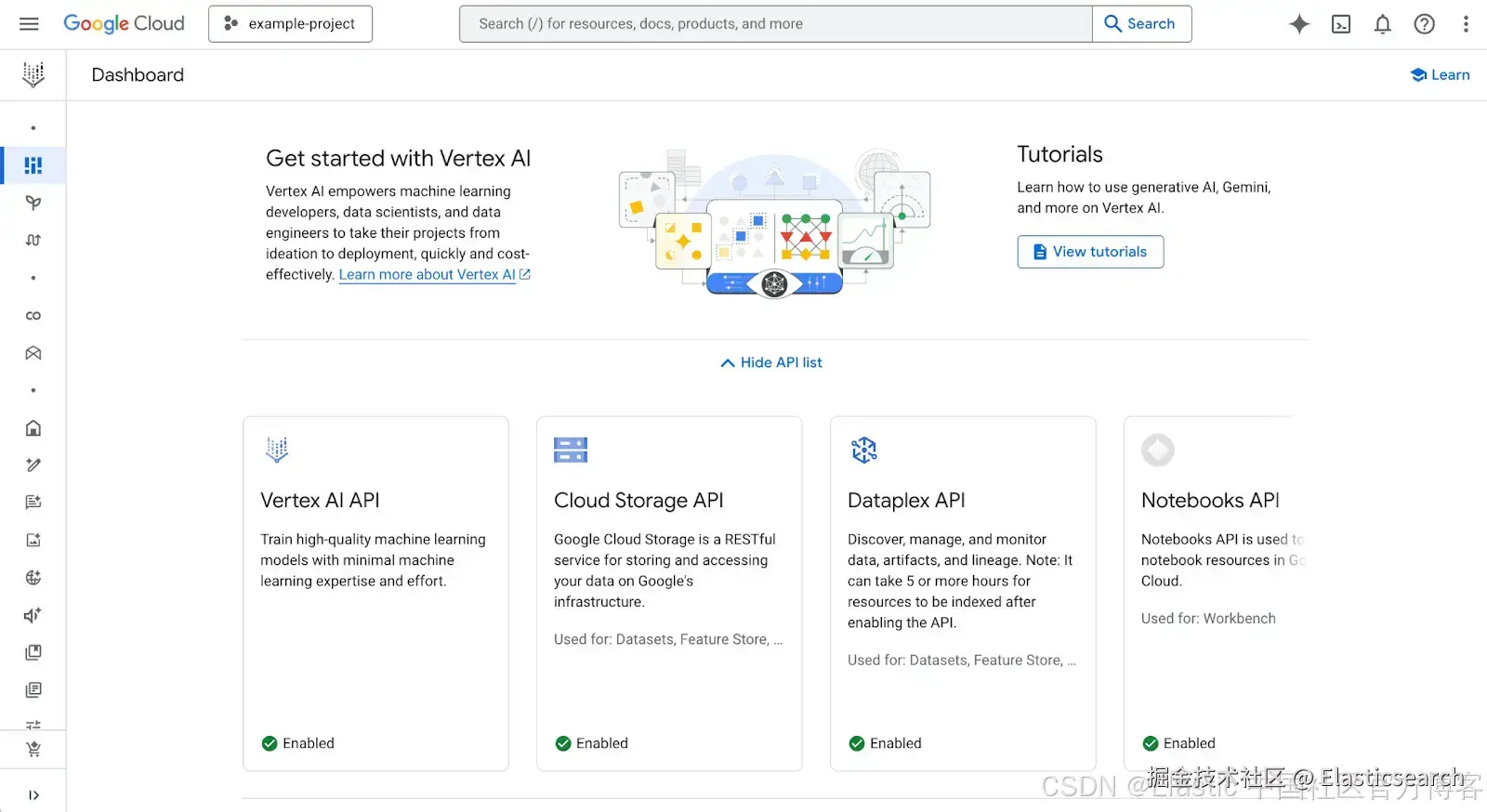This screenshot has height=812, width=1487.
Task: Open the main navigation hamburger menu
Action: [x=29, y=24]
